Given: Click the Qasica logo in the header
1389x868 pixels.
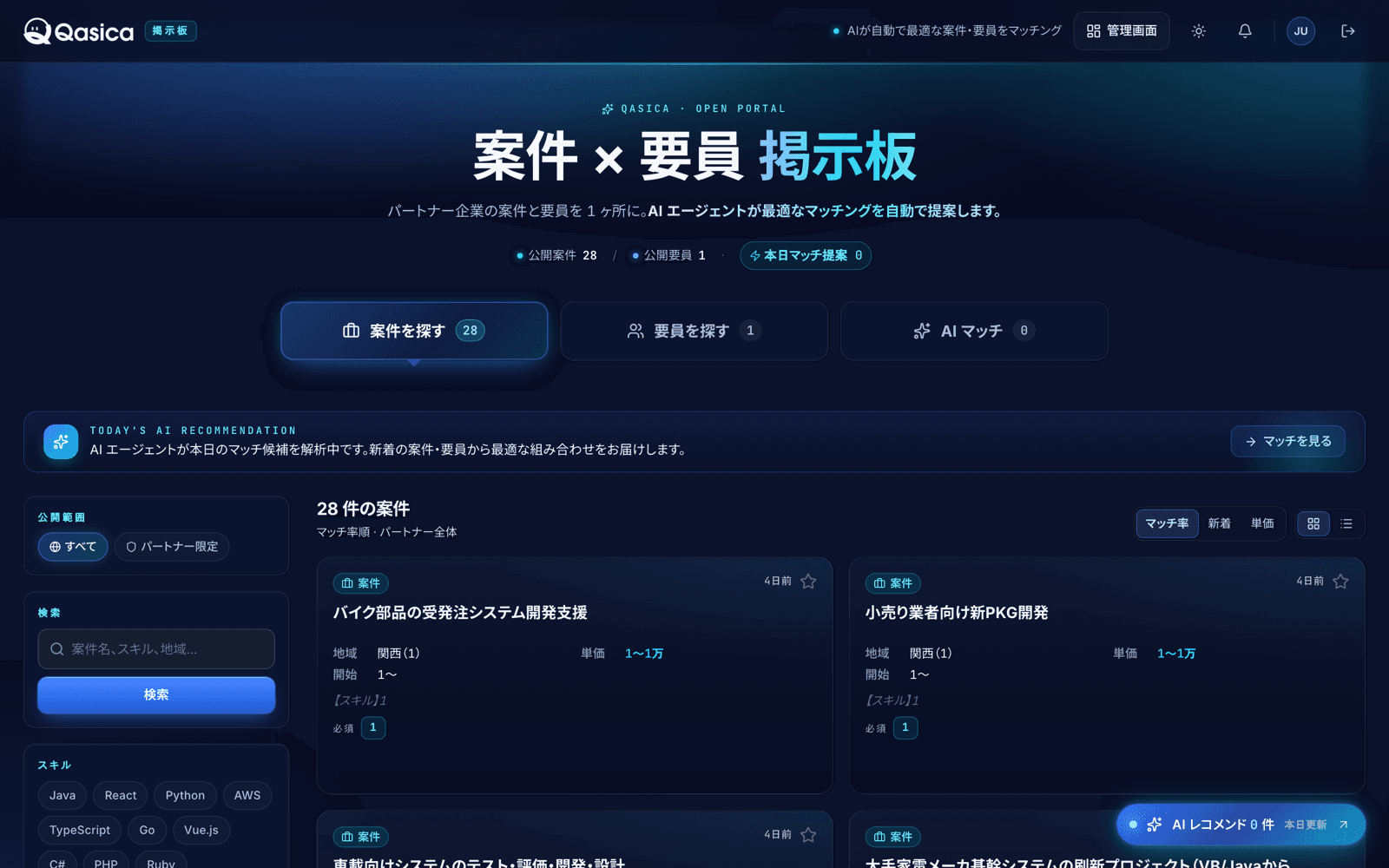Looking at the screenshot, I should coord(78,31).
